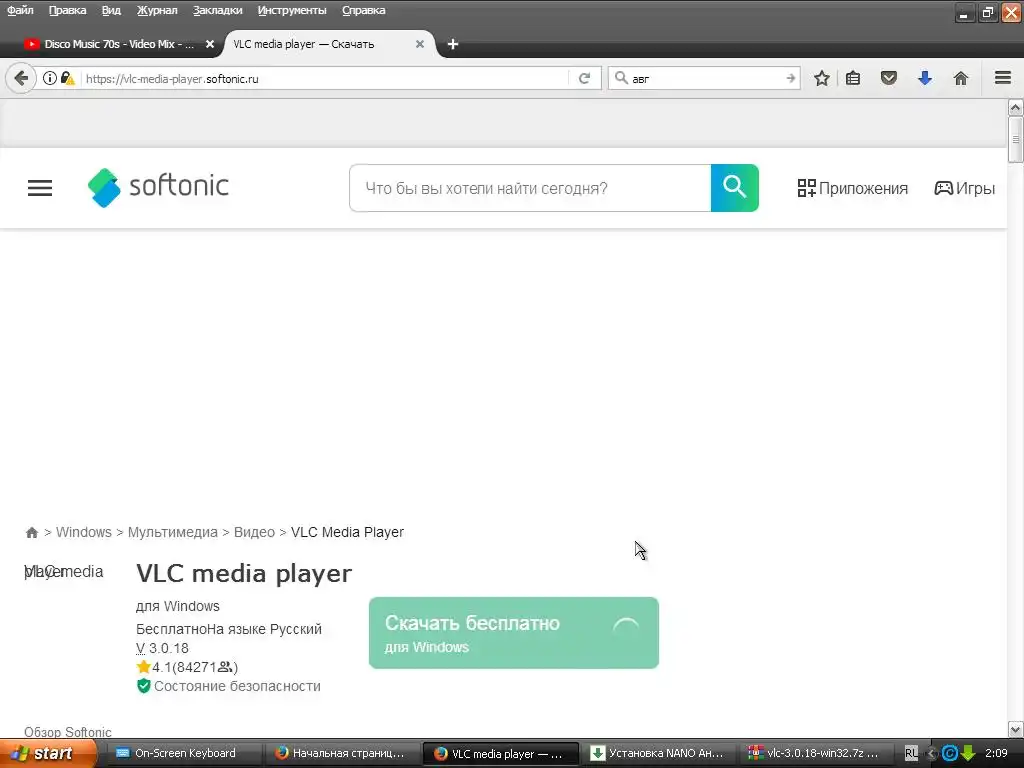Open the Закладки menu
This screenshot has width=1024, height=768.
pos(217,10)
